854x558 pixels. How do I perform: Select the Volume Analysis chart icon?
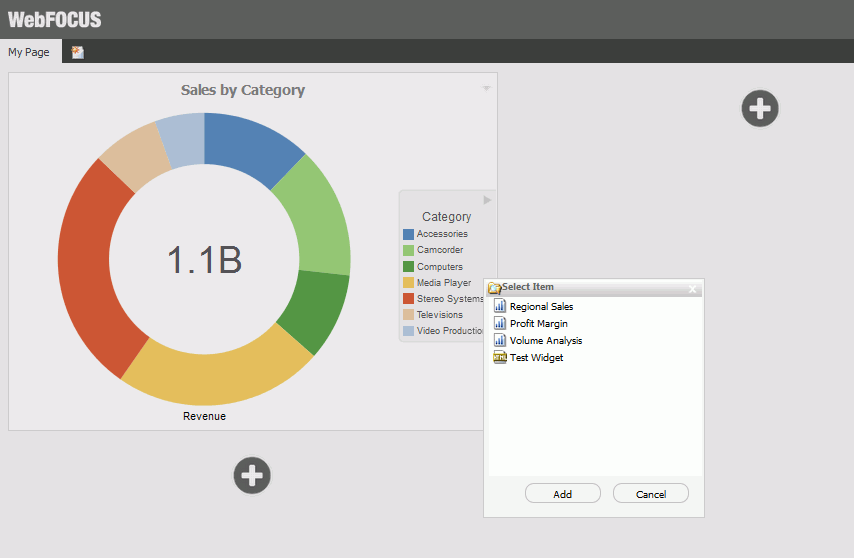click(x=500, y=341)
